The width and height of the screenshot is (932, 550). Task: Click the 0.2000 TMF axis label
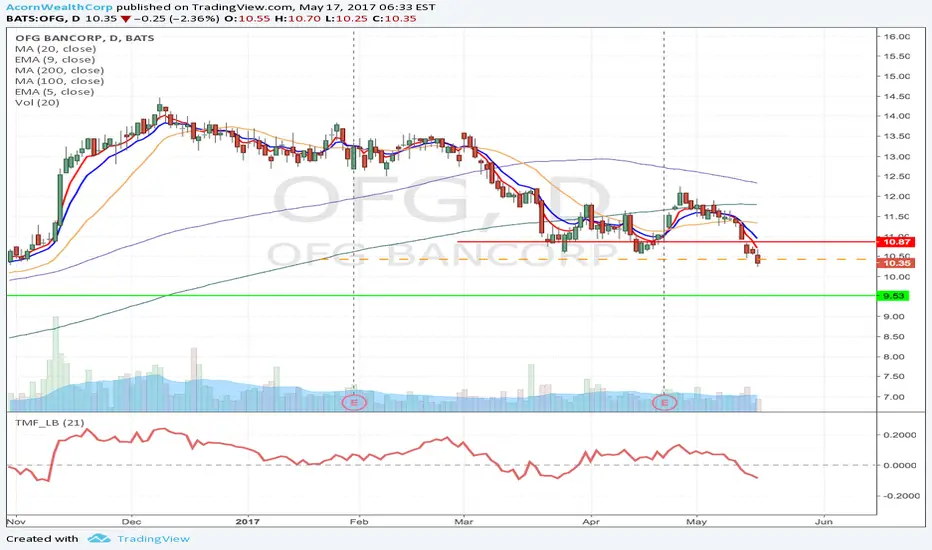(x=900, y=435)
